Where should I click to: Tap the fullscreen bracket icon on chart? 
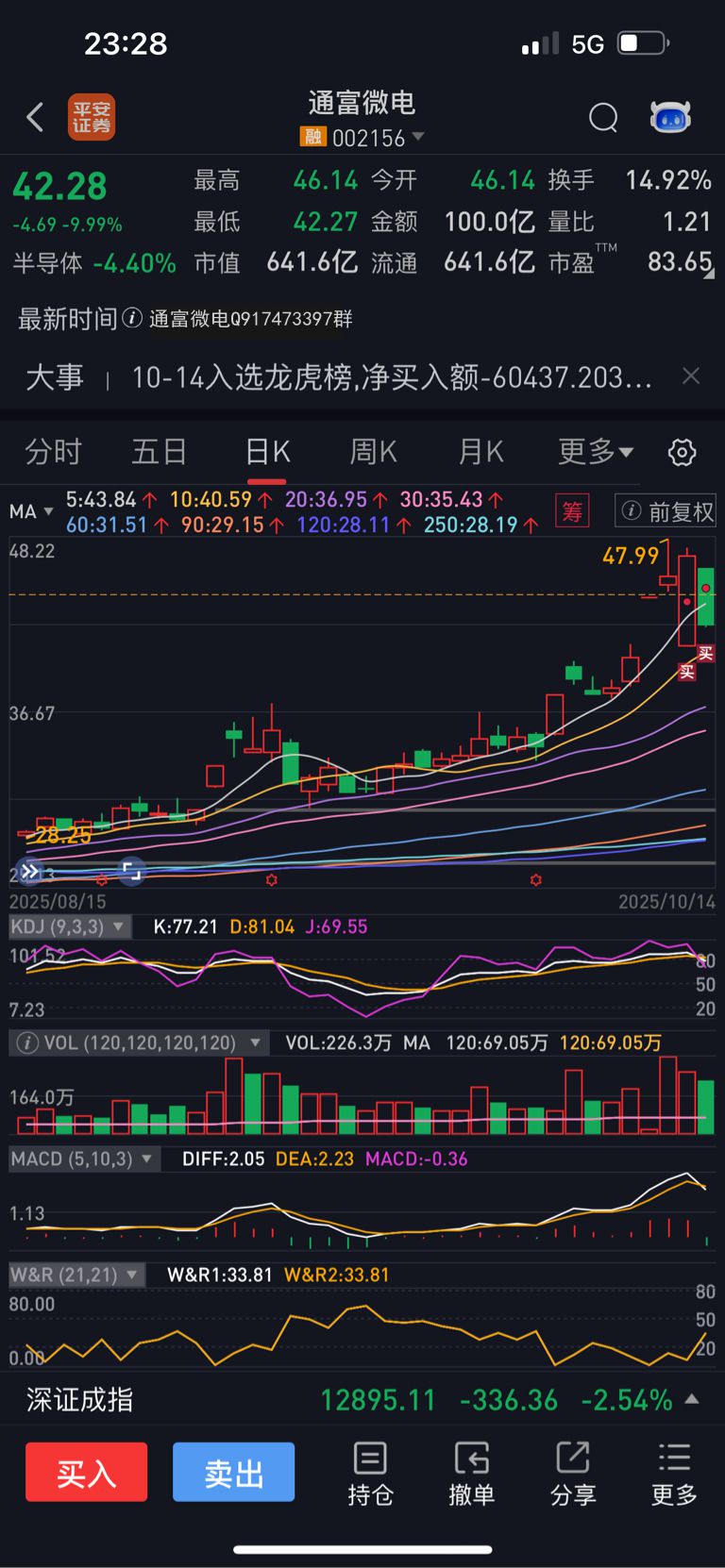[x=131, y=871]
